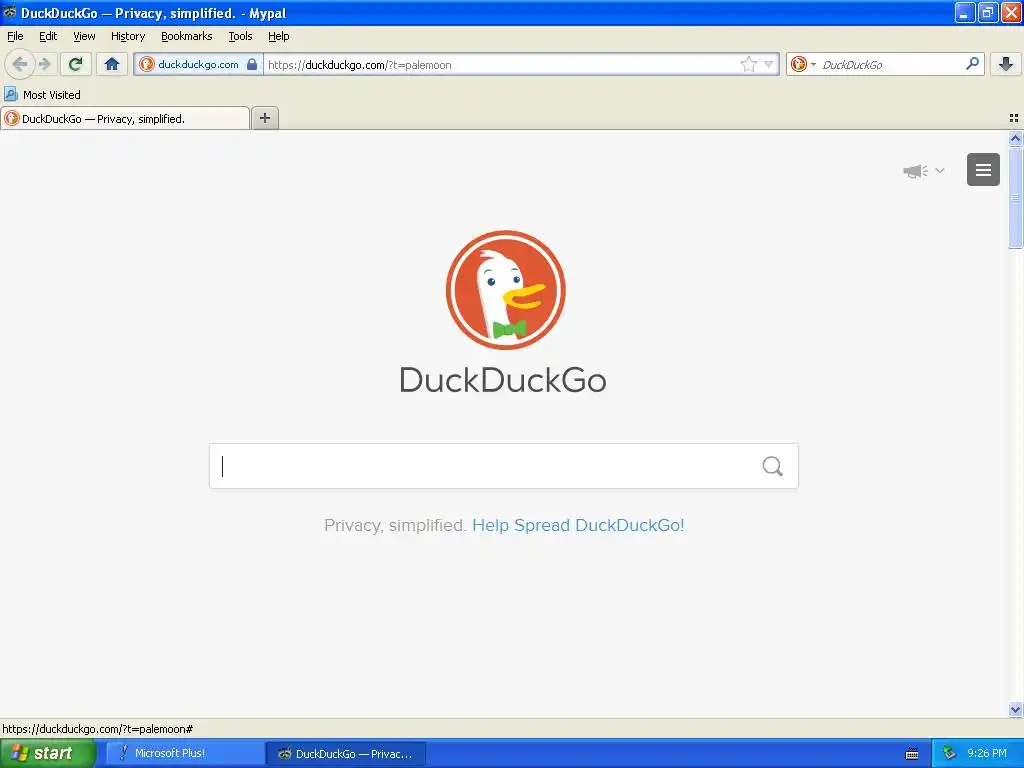Click the 9:26 PM clock
This screenshot has height=768, width=1024.
(x=987, y=753)
